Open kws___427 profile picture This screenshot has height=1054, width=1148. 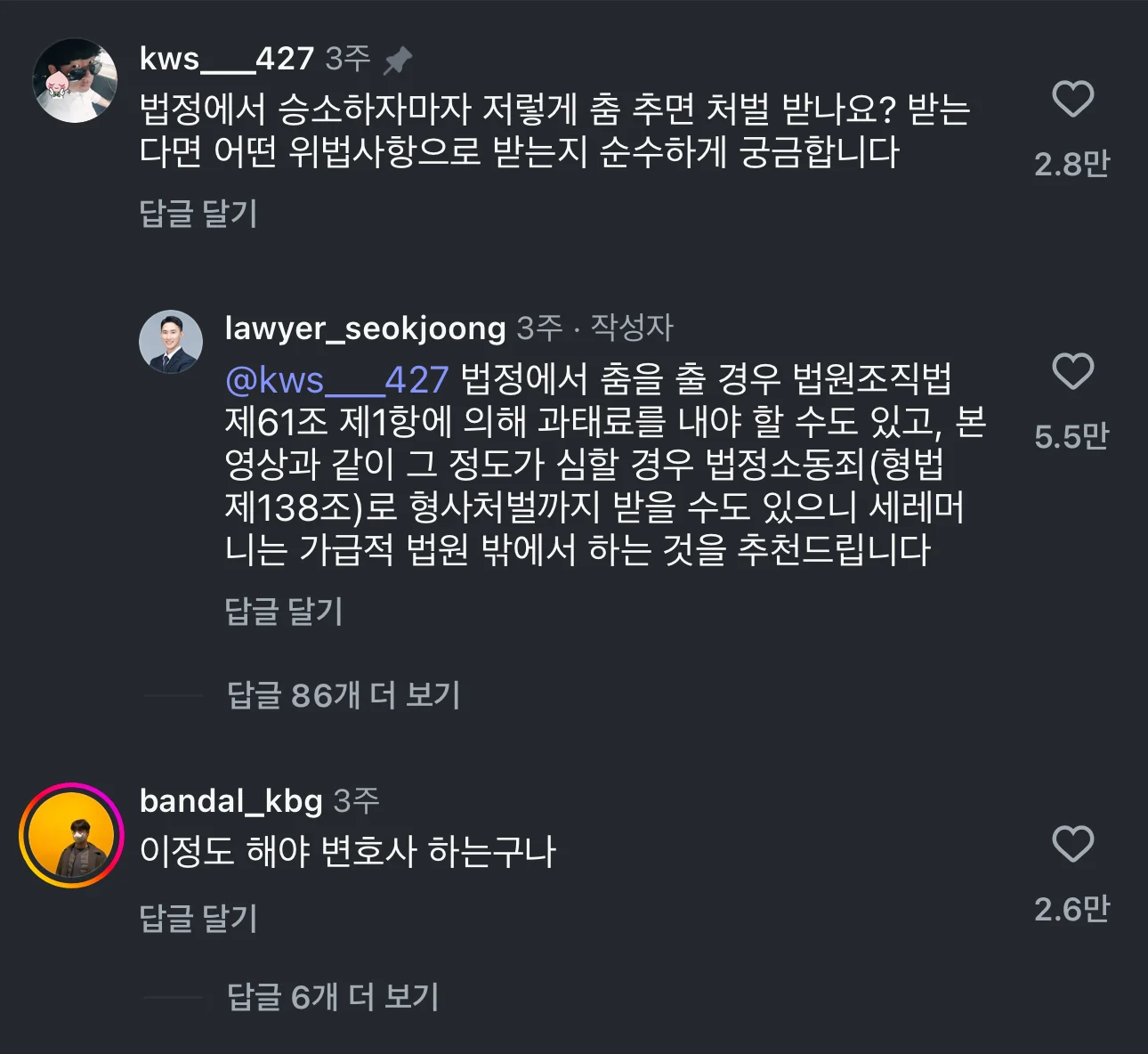(75, 80)
